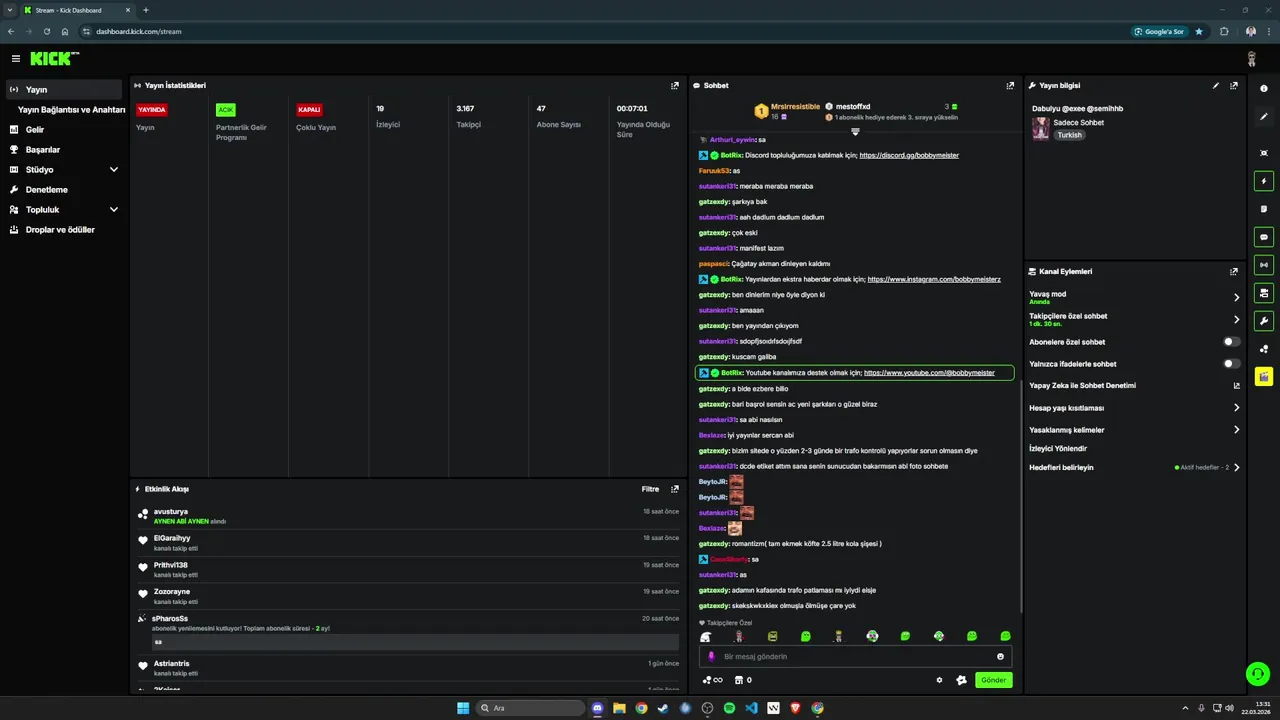The image size is (1280, 720).
Task: Click the user avatar at top right
Action: (1251, 59)
